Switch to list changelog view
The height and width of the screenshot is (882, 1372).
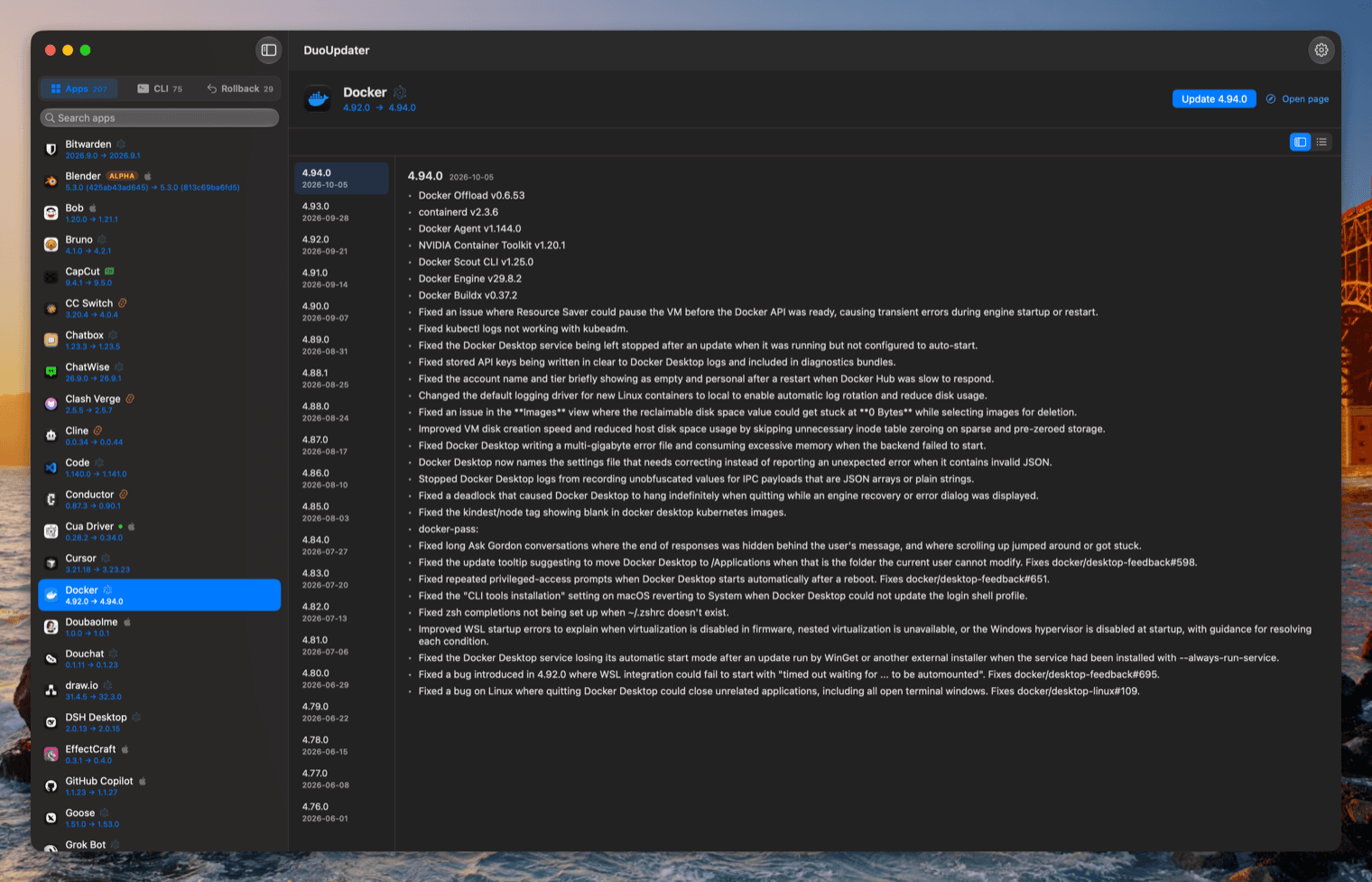(1321, 142)
